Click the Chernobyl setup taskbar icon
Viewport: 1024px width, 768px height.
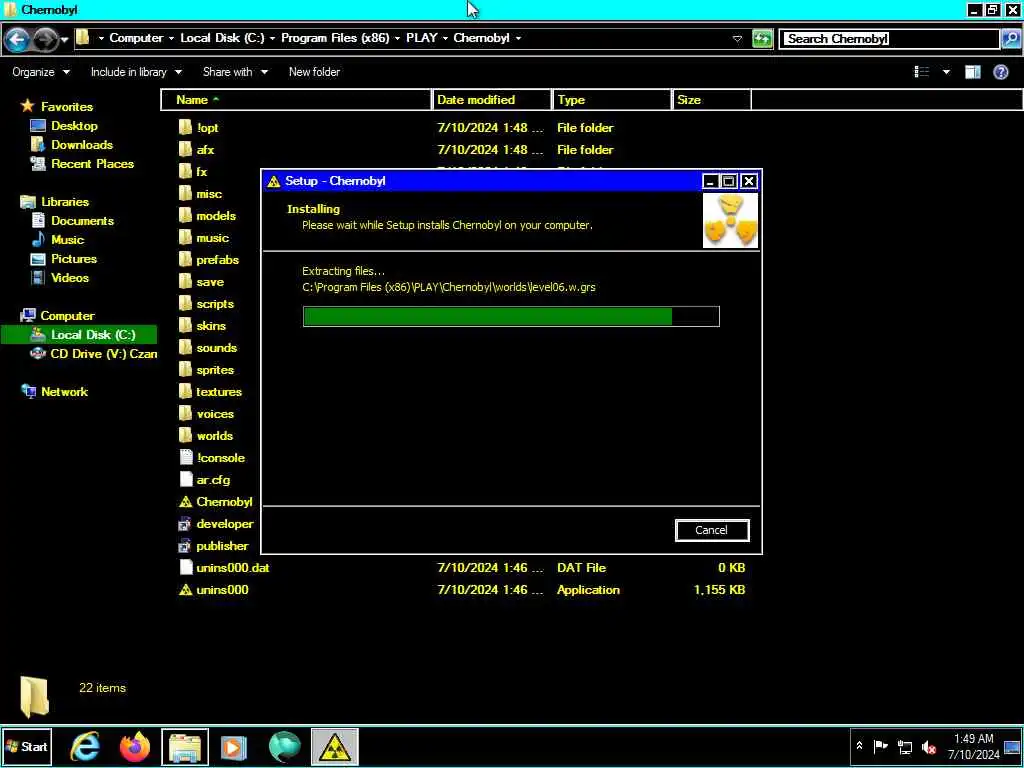tap(334, 747)
